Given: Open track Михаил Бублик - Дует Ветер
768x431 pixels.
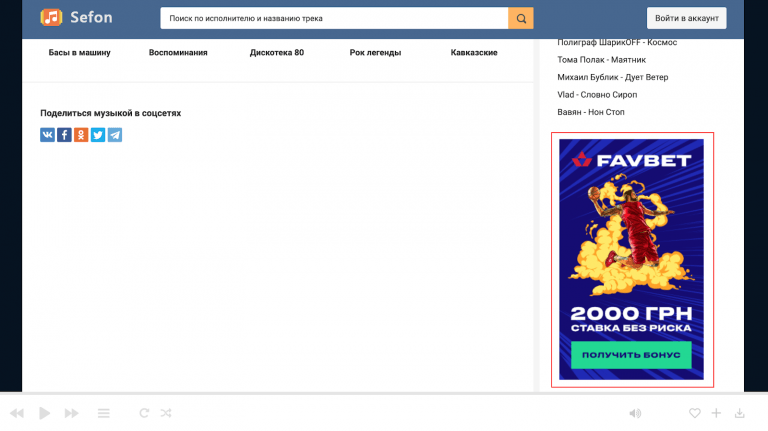Looking at the screenshot, I should click(613, 77).
